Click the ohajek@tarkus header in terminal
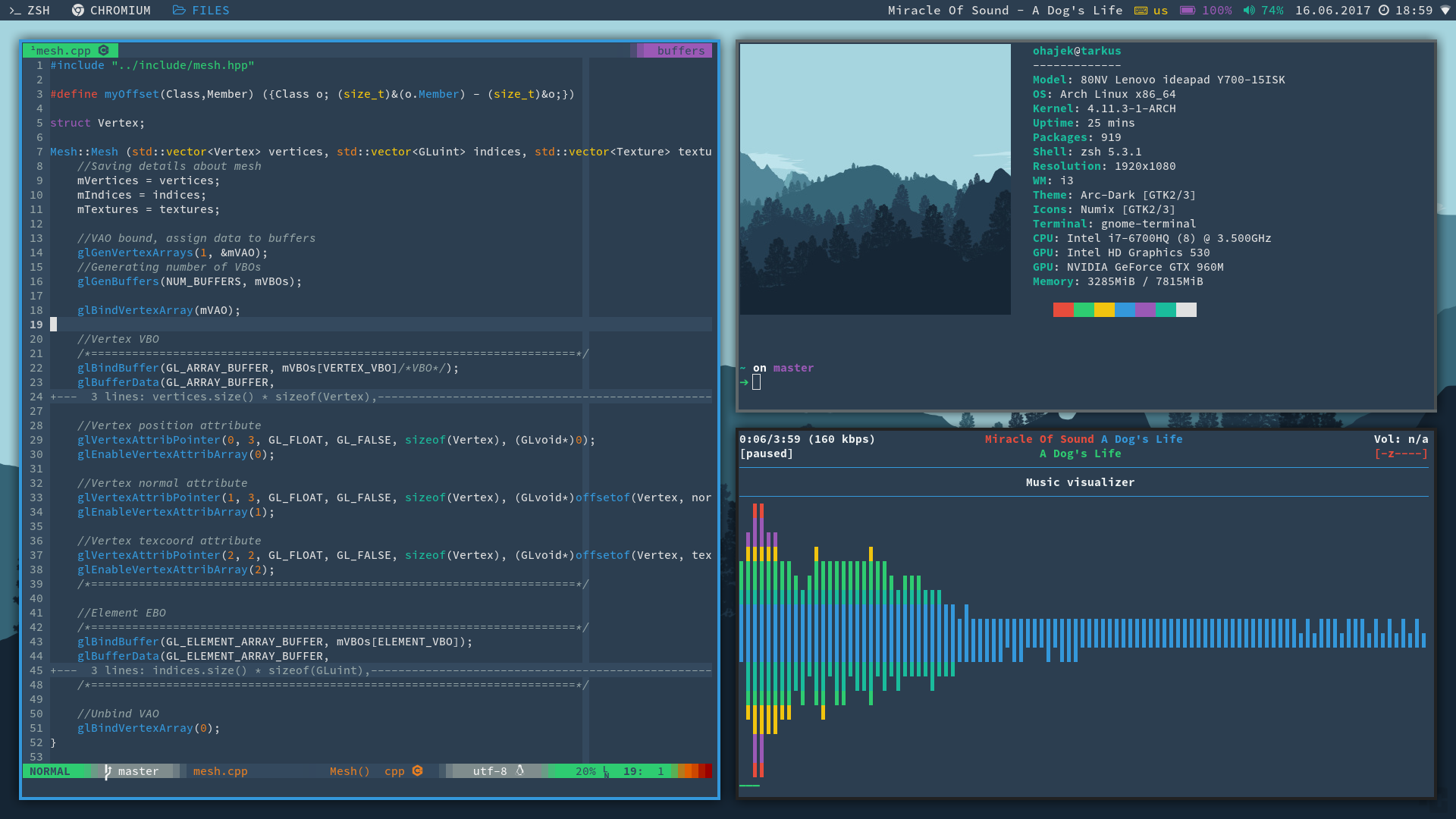Viewport: 1456px width, 819px height. [1077, 51]
